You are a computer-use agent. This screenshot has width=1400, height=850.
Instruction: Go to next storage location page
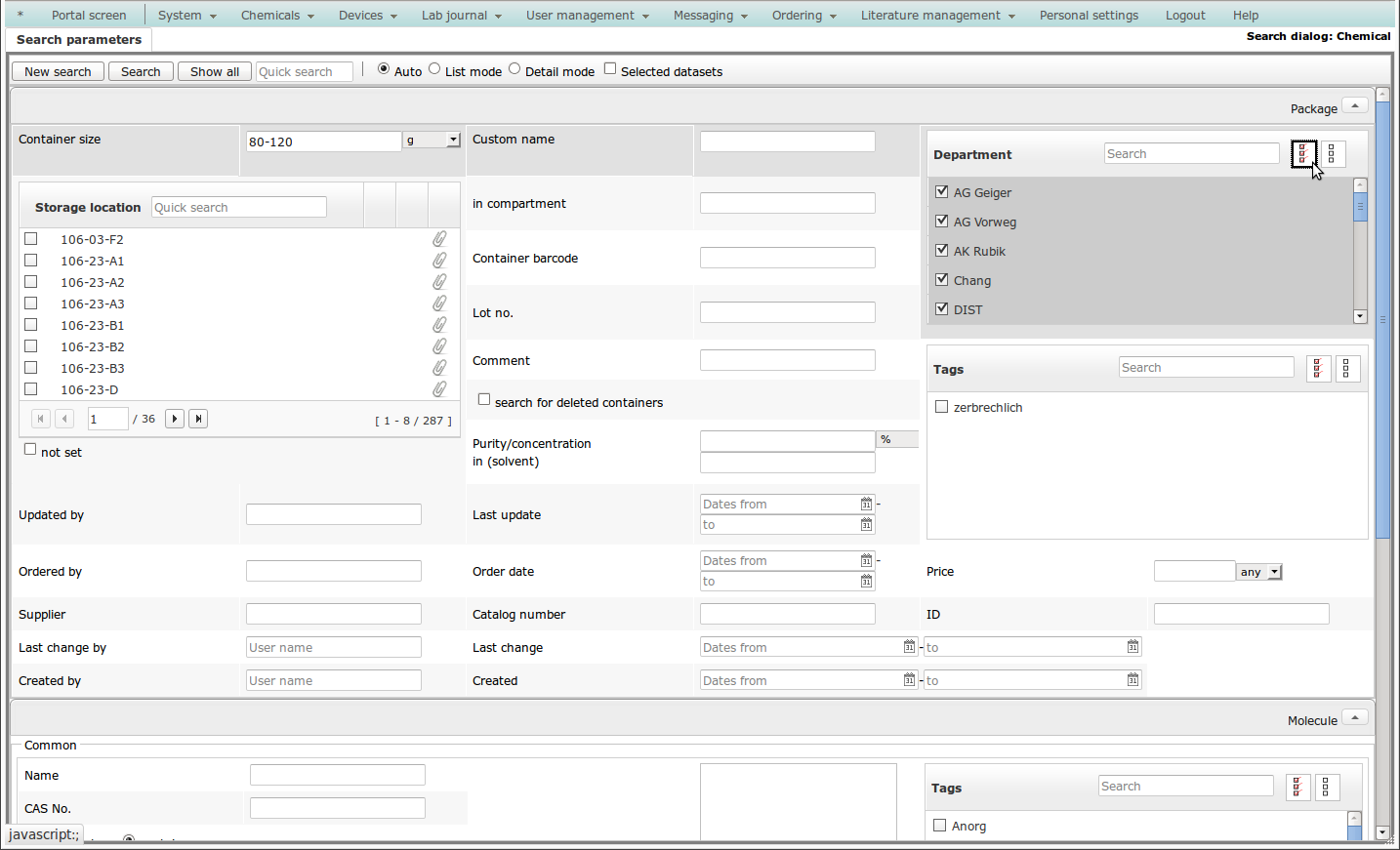pyautogui.click(x=175, y=419)
